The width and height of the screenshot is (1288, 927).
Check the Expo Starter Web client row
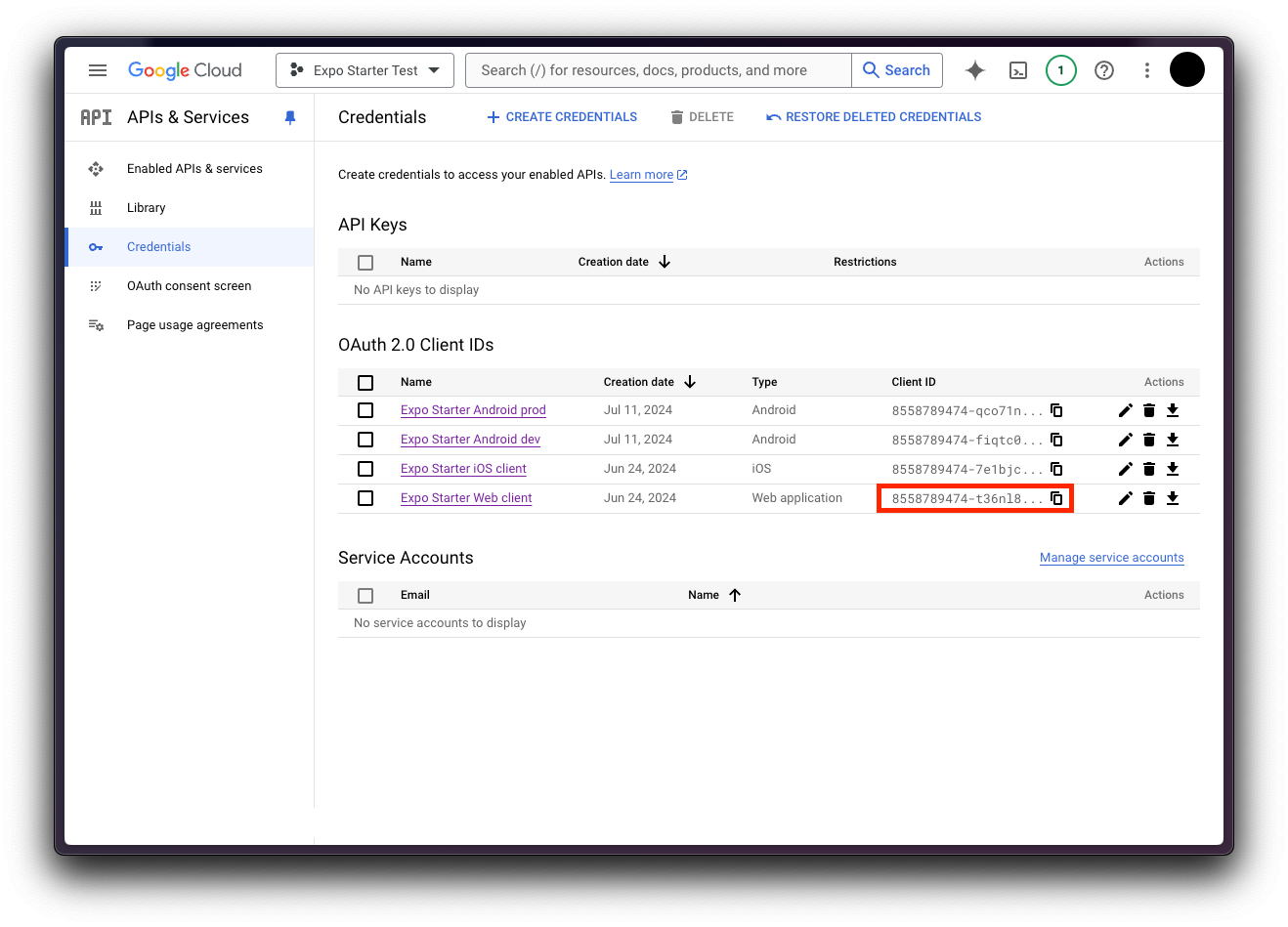tap(365, 498)
